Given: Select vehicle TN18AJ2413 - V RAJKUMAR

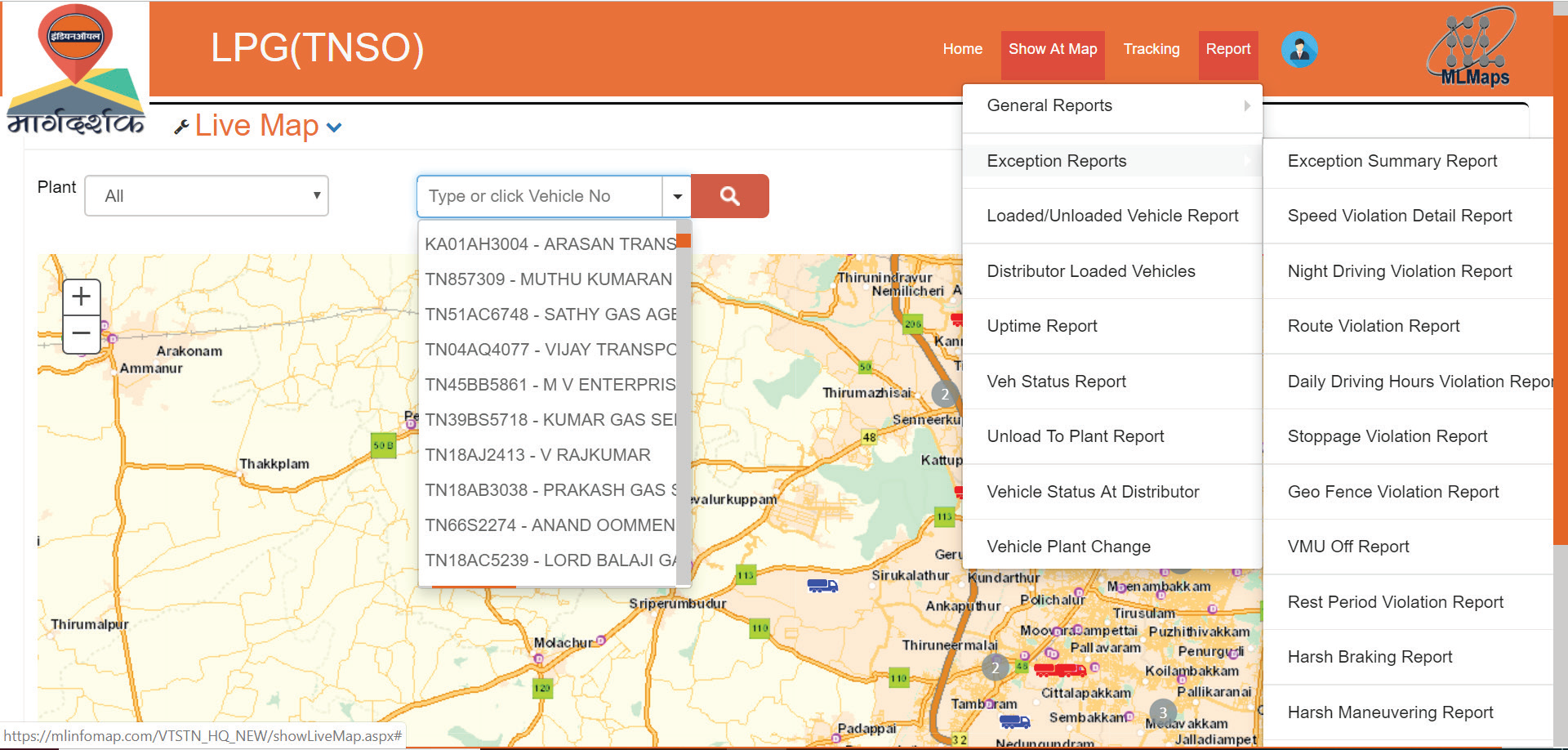Looking at the screenshot, I should pyautogui.click(x=549, y=455).
